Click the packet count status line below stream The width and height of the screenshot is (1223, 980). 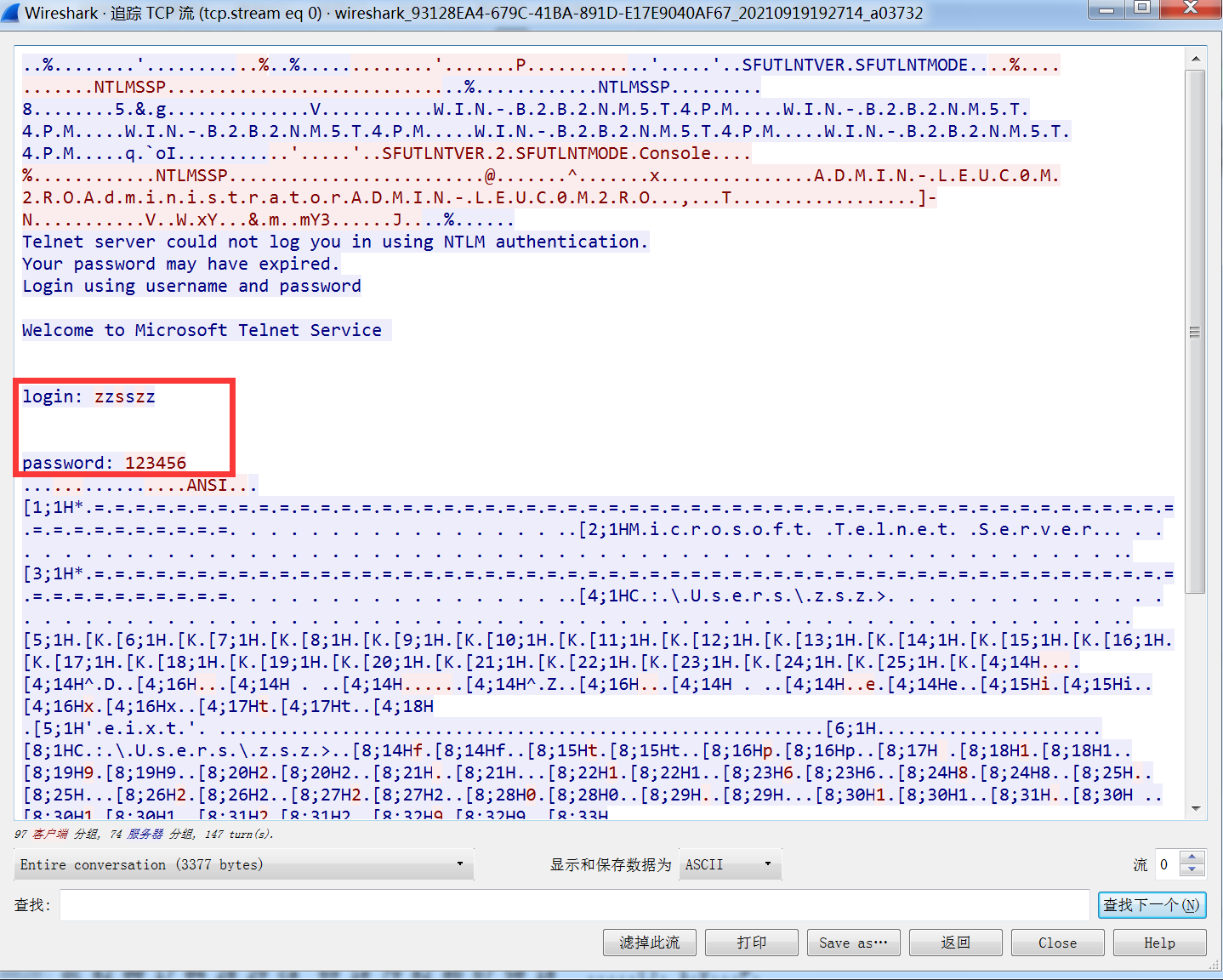tap(144, 834)
